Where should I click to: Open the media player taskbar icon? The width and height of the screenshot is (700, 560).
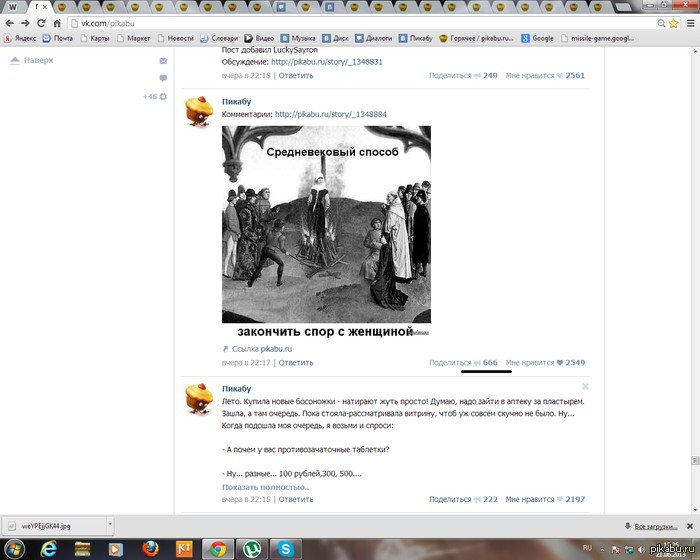coord(116,549)
